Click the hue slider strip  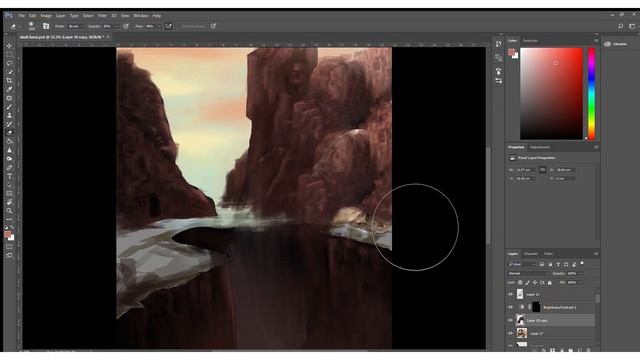click(x=591, y=93)
